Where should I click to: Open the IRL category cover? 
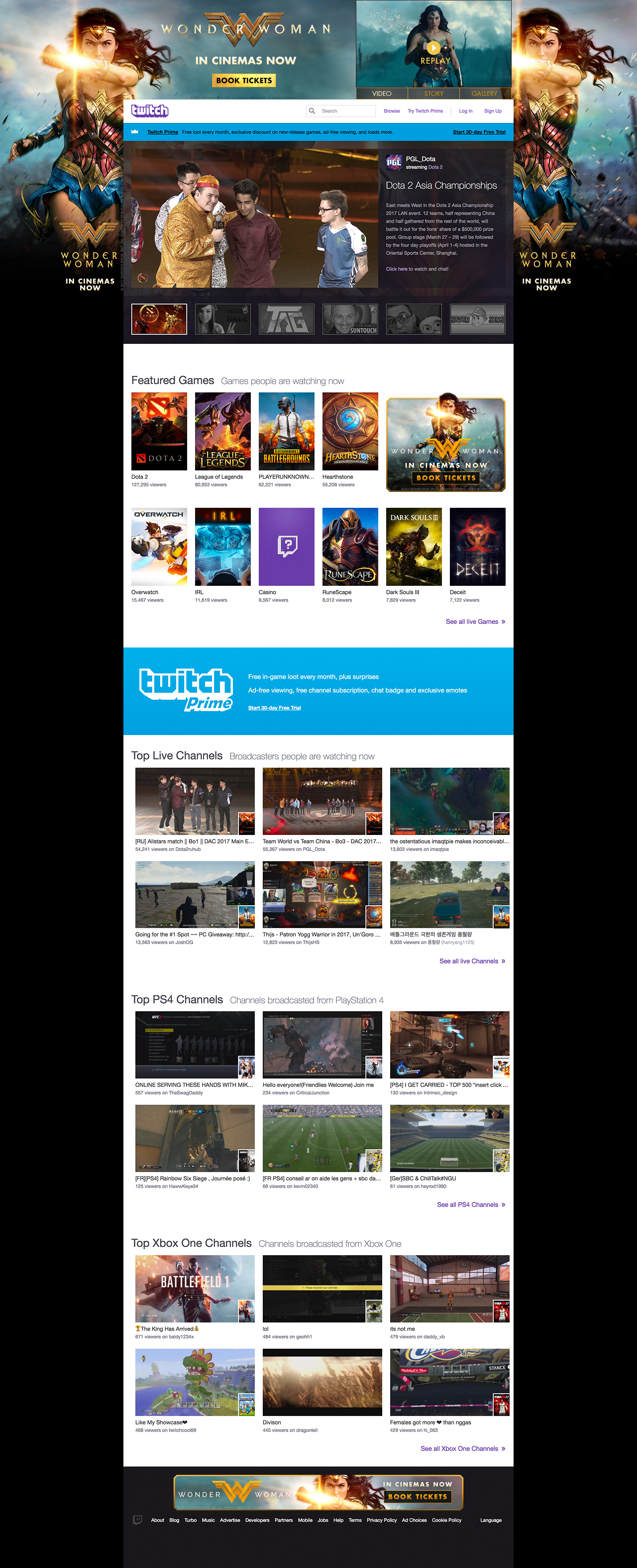pos(223,546)
